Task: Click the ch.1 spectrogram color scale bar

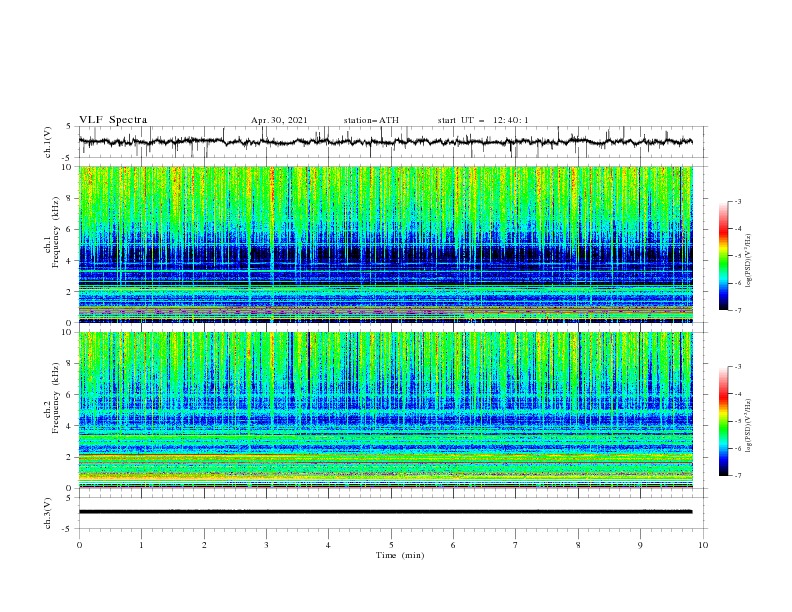Action: coord(723,255)
